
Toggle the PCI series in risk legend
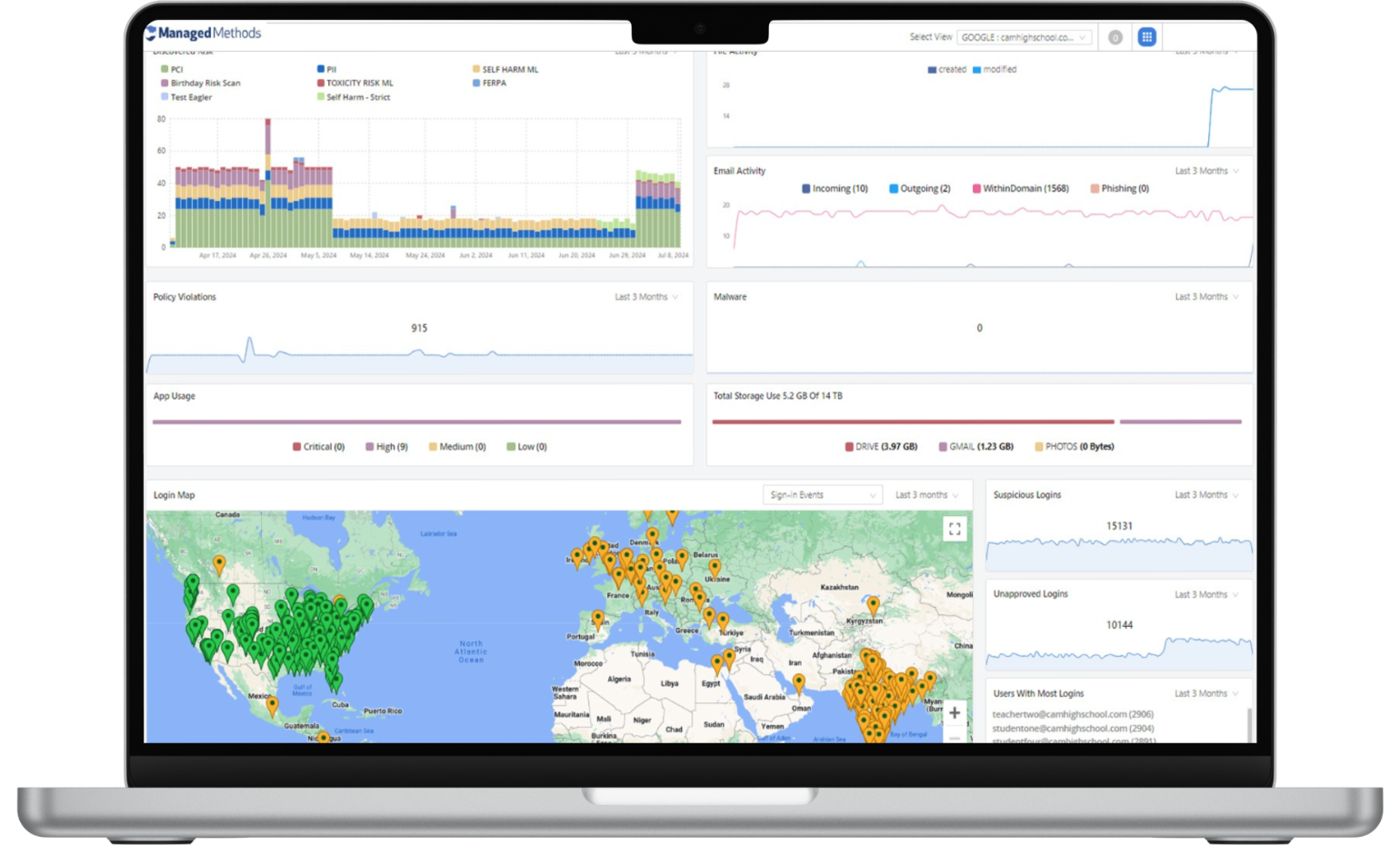pos(172,69)
